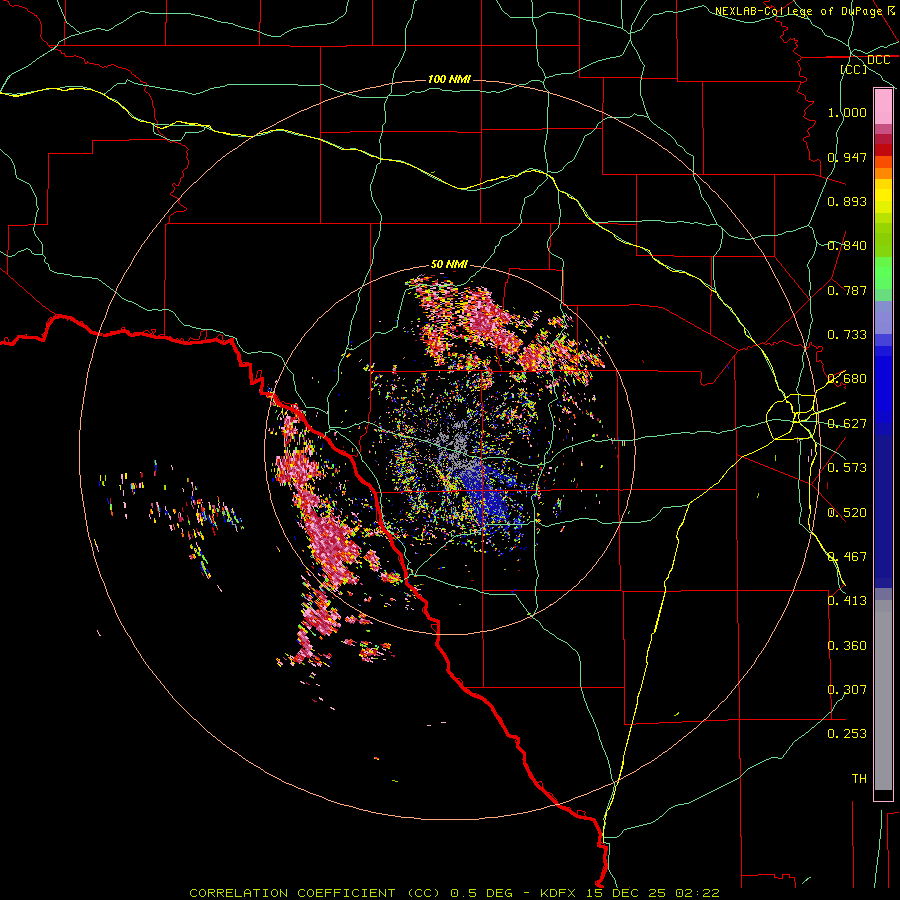Click the 0.5 DEG elevation text
Image resolution: width=900 pixels, height=900 pixels.
482,893
